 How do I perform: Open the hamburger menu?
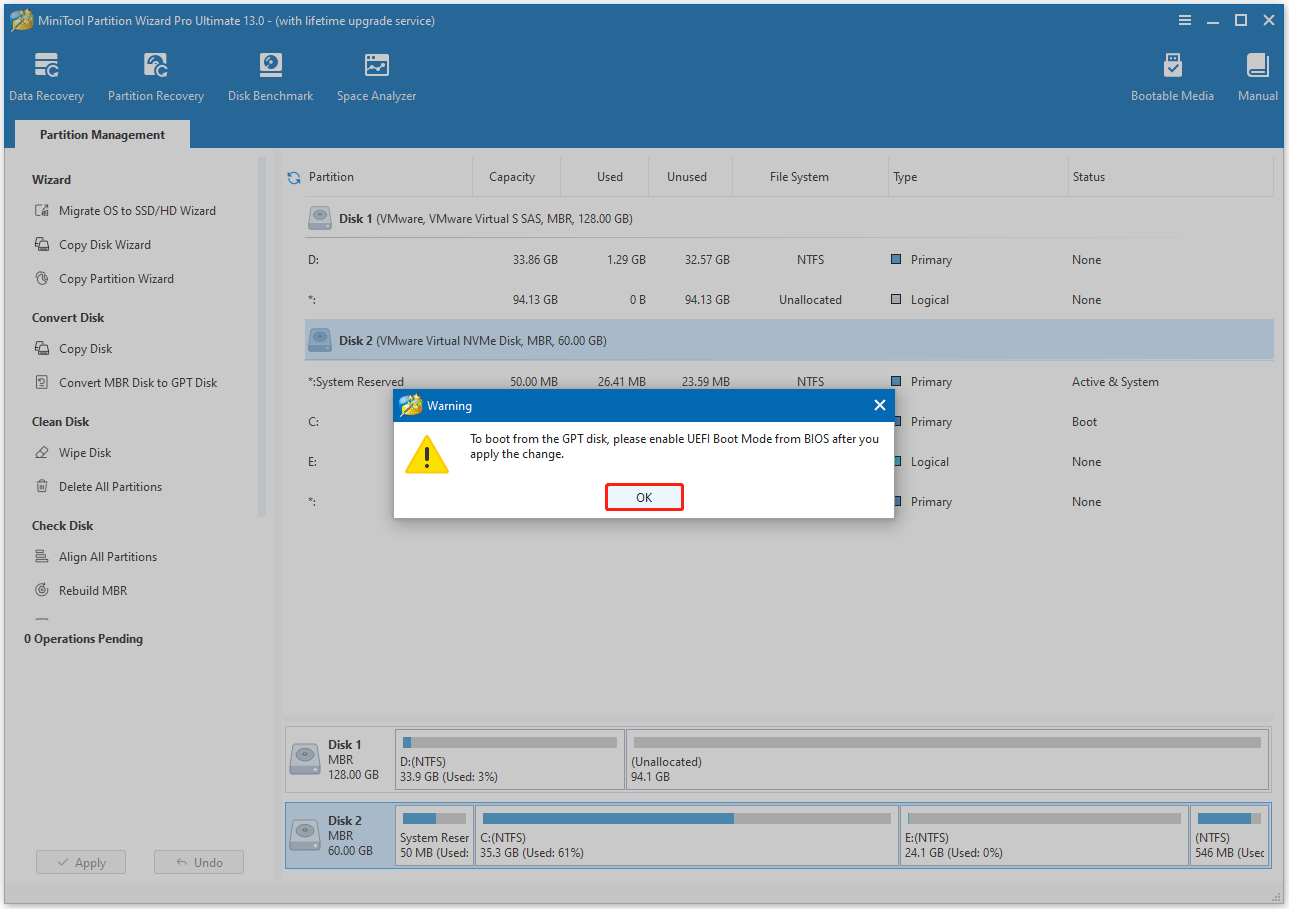[x=1184, y=19]
